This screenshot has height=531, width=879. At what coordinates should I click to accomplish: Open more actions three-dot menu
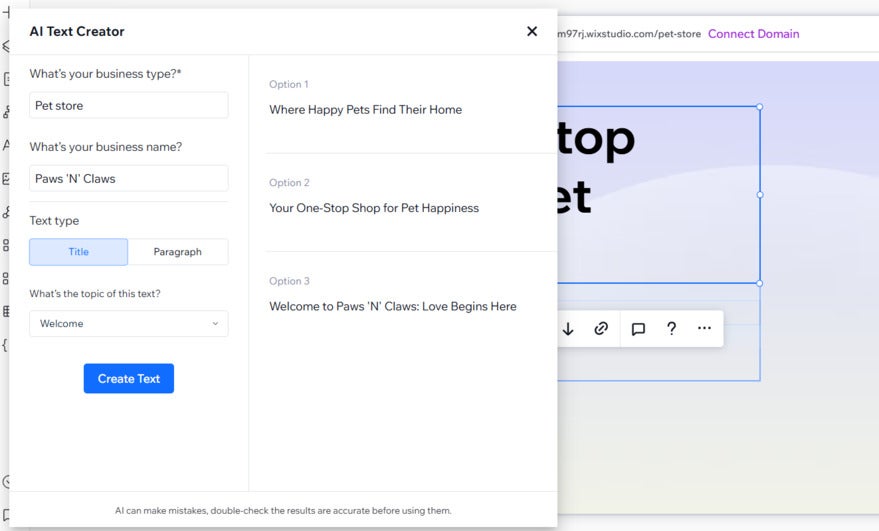[x=704, y=328]
